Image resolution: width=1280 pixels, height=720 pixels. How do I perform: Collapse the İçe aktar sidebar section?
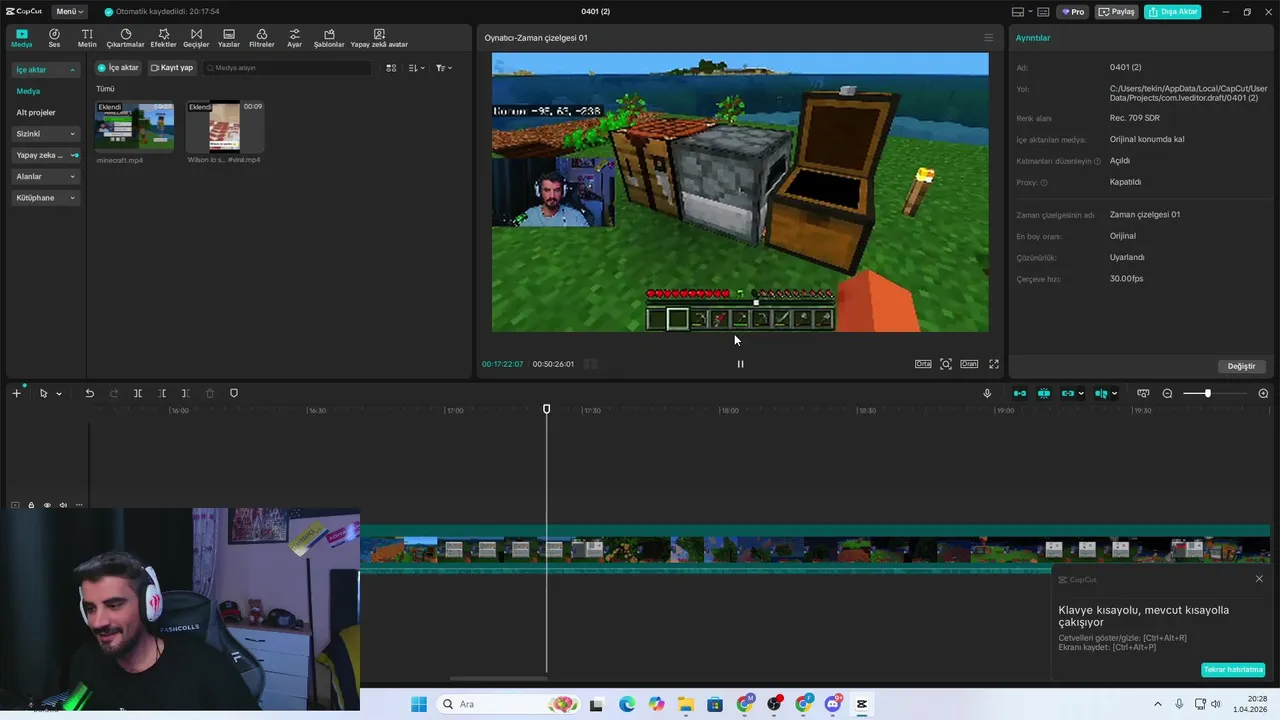(x=45, y=70)
